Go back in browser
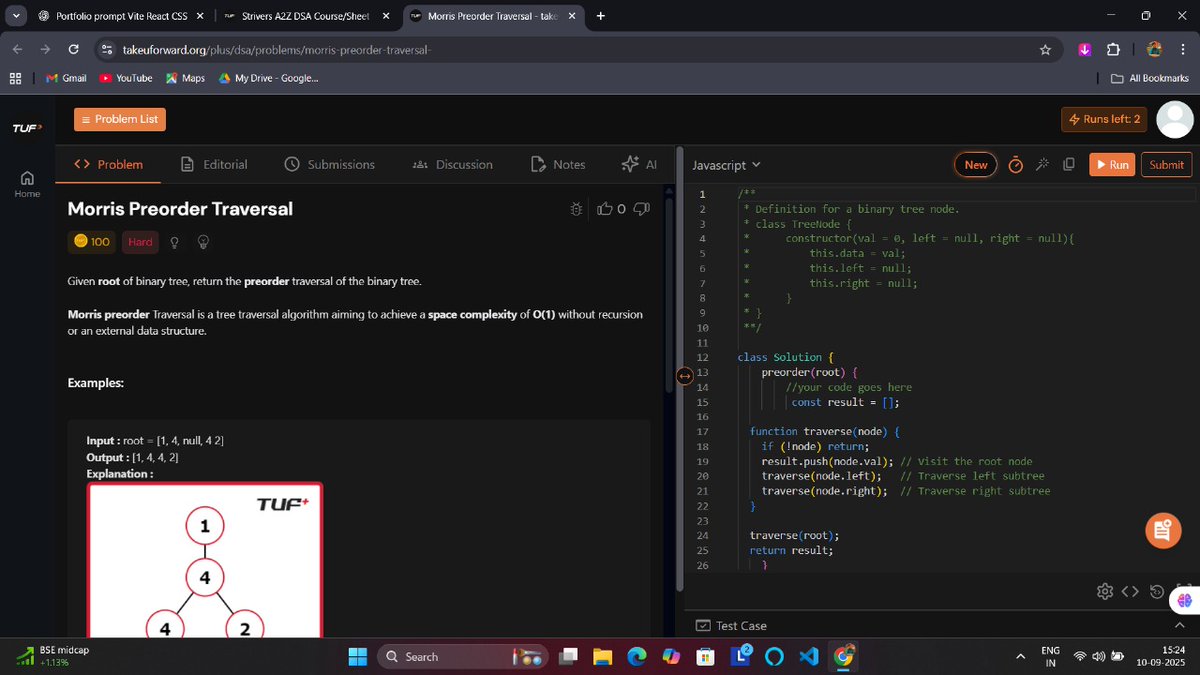Screen dimensions: 1200x675 [17, 49]
